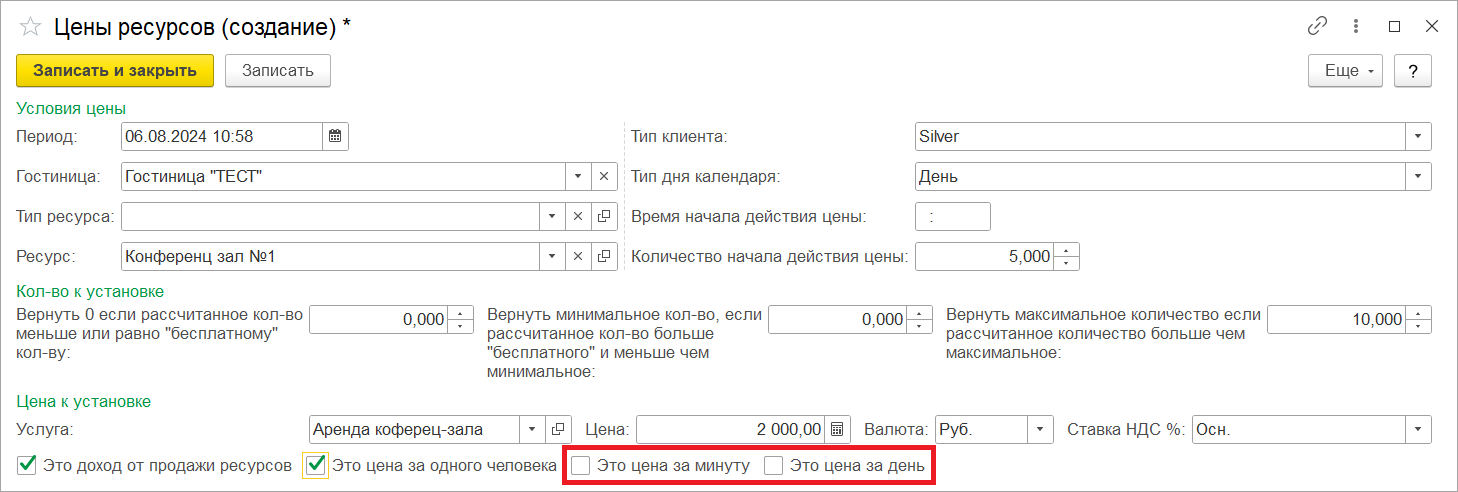Click the Аренда коферец-зала field
Screen dimensions: 1458x492
click(416, 429)
